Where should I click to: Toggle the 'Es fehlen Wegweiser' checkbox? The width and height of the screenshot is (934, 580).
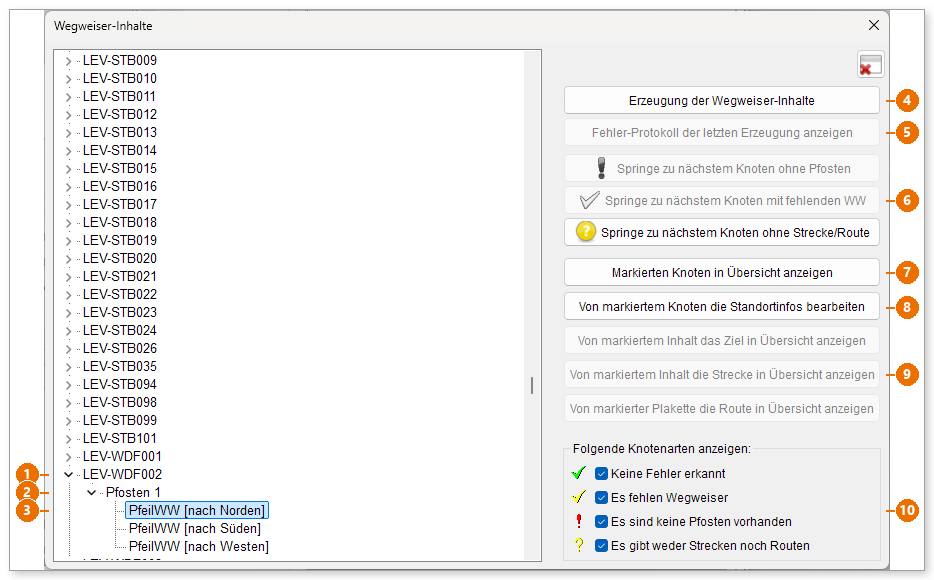click(602, 497)
